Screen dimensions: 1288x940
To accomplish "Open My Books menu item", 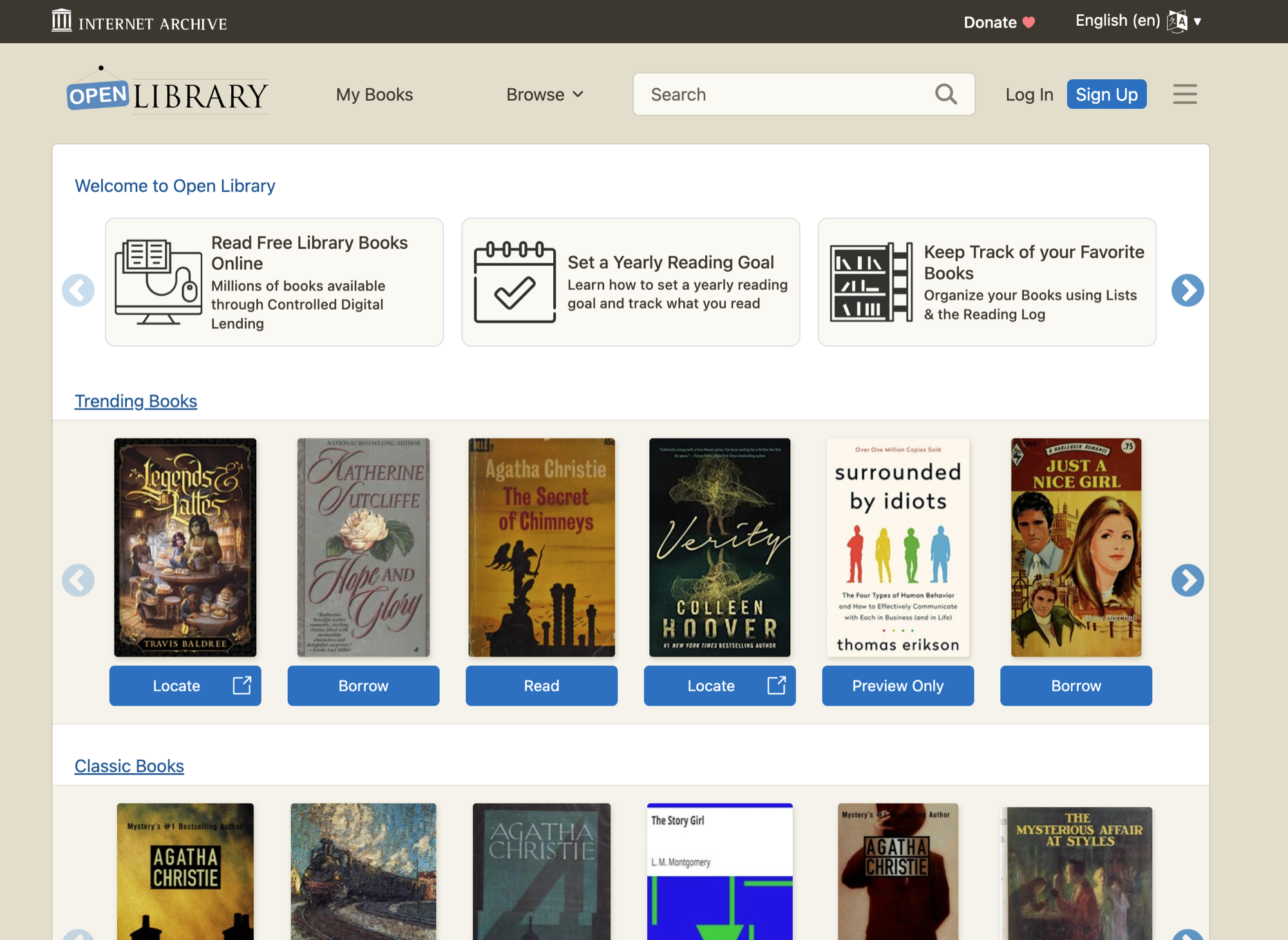I will 374,95.
